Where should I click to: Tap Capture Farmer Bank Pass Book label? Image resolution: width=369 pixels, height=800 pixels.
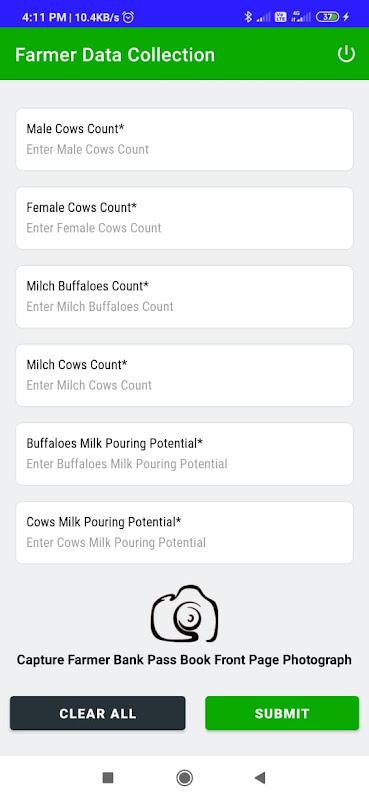[x=184, y=660]
